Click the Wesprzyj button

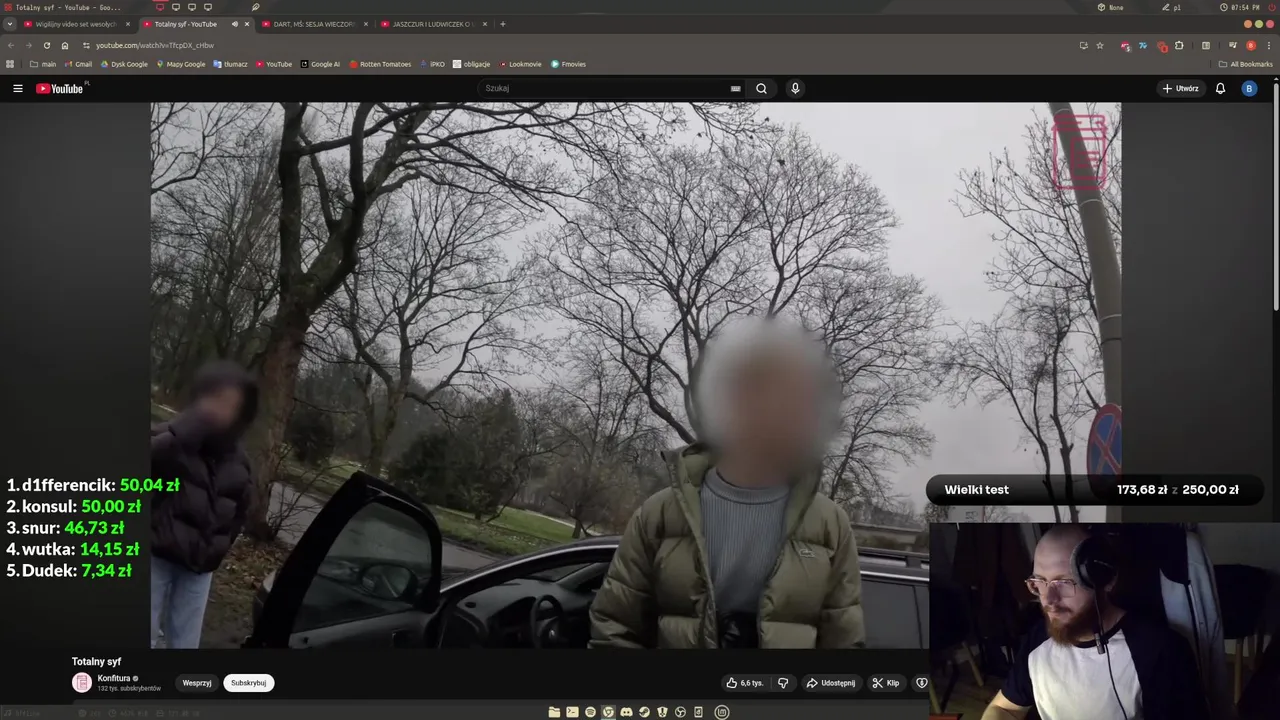pos(197,683)
